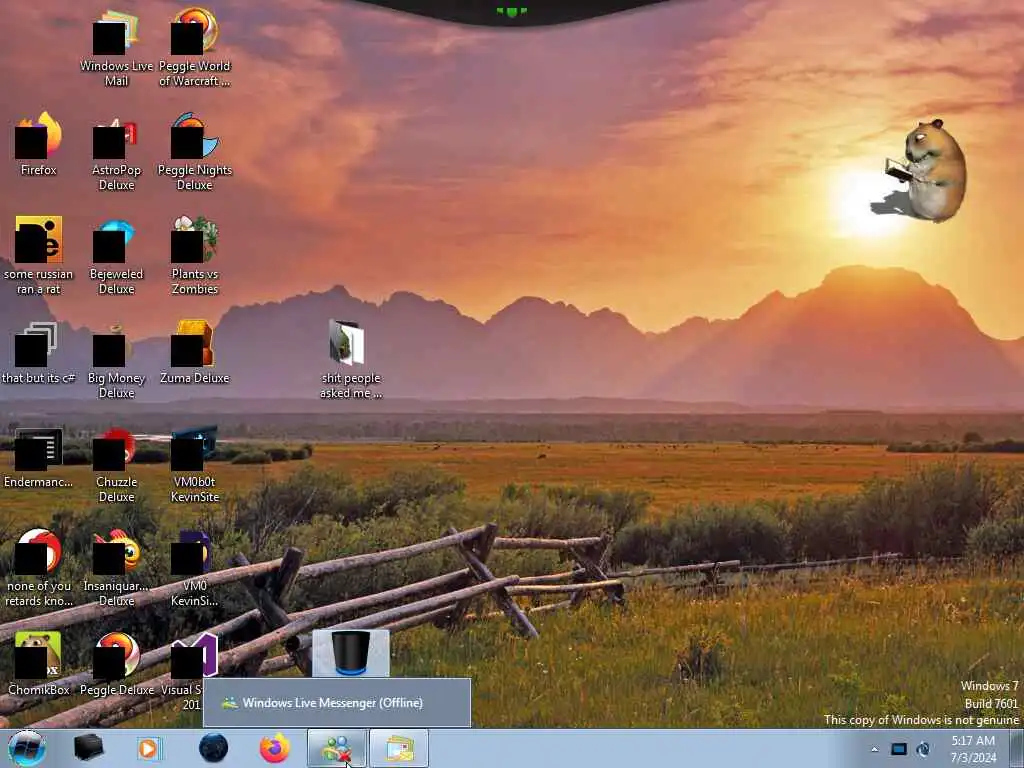Select the 'that but its c#' desktop icon
The width and height of the screenshot is (1024, 768).
point(39,352)
